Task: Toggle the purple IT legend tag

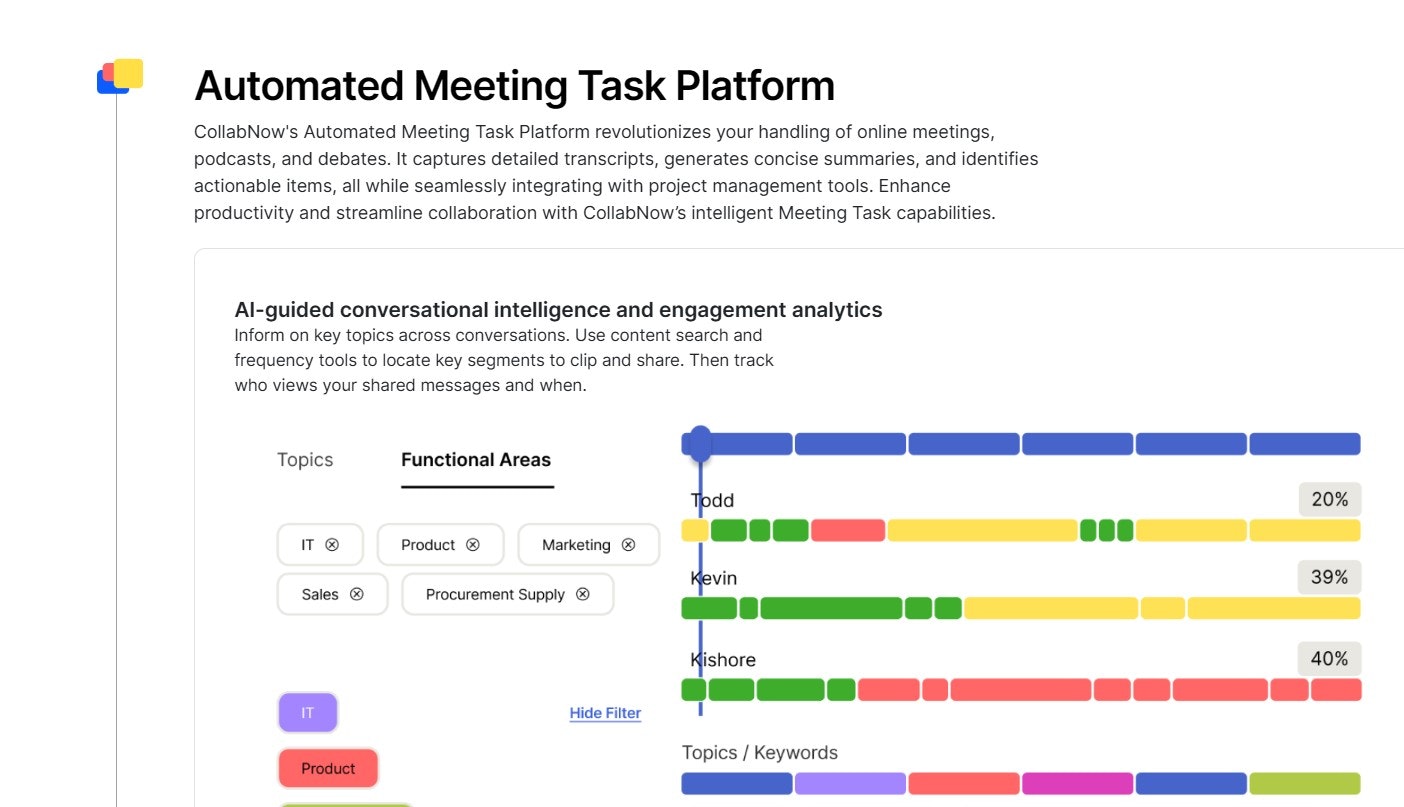Action: (x=308, y=713)
